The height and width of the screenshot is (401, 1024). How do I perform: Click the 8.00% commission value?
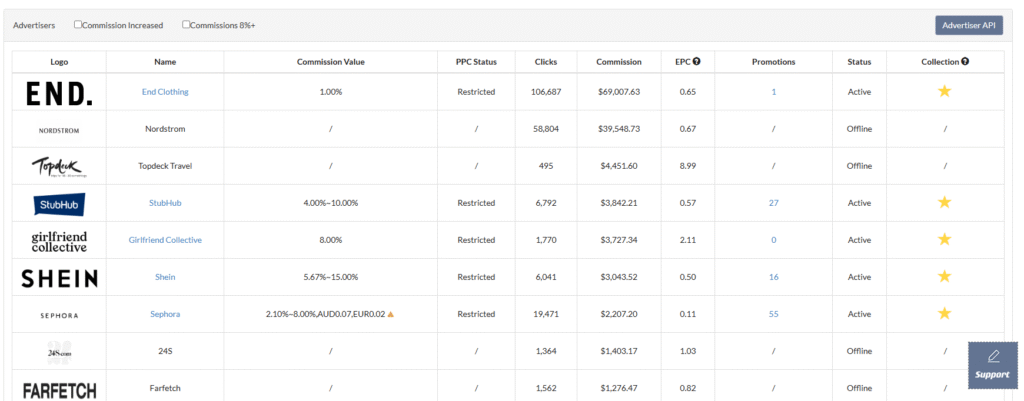click(x=331, y=240)
